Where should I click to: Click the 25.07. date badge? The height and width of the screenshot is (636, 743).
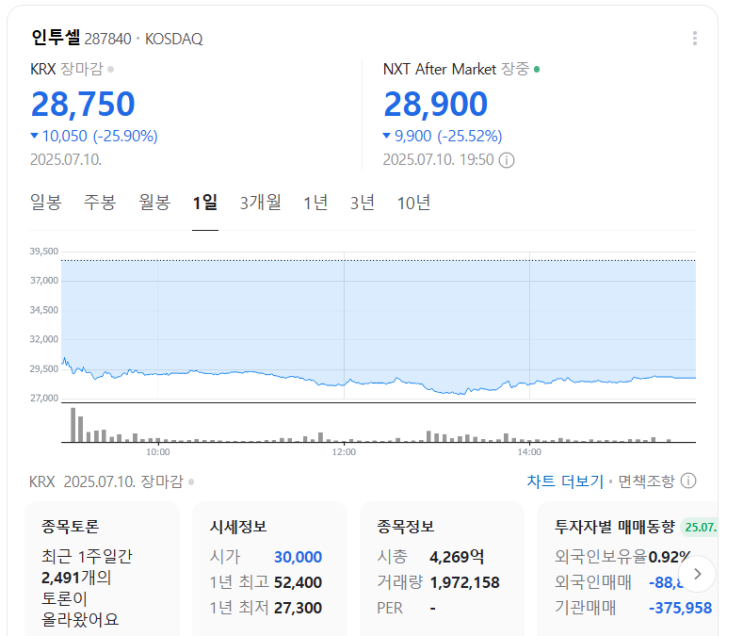pos(699,527)
